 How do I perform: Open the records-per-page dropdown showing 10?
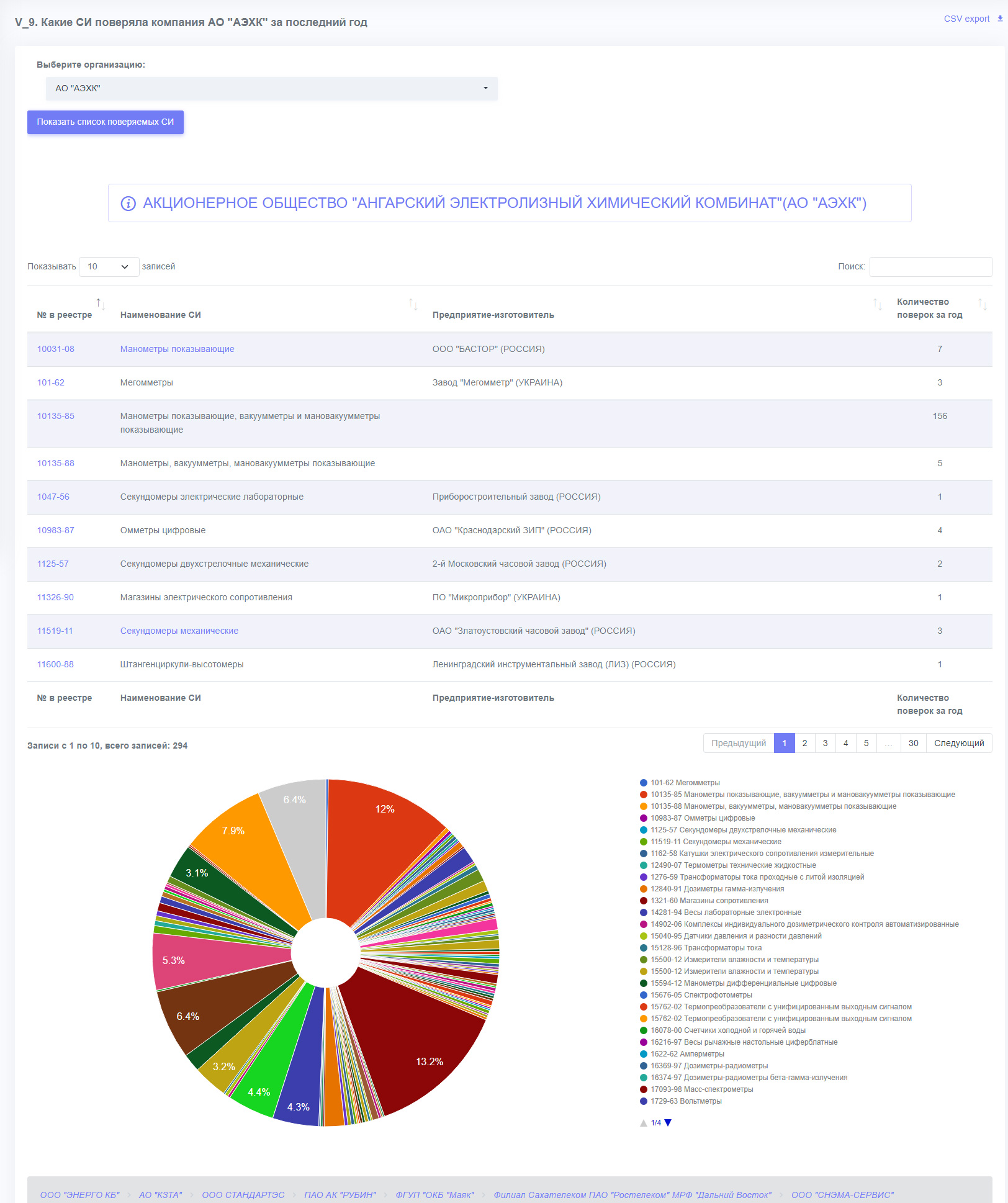pos(109,267)
